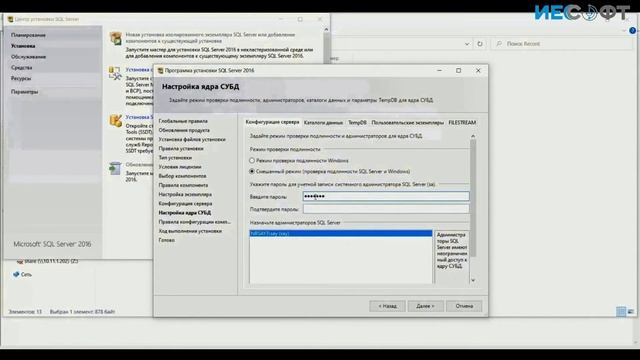Viewport: 640px width, 360px height.
Task: Click the Сеть network icon in Explorer
Action: [x=16, y=274]
